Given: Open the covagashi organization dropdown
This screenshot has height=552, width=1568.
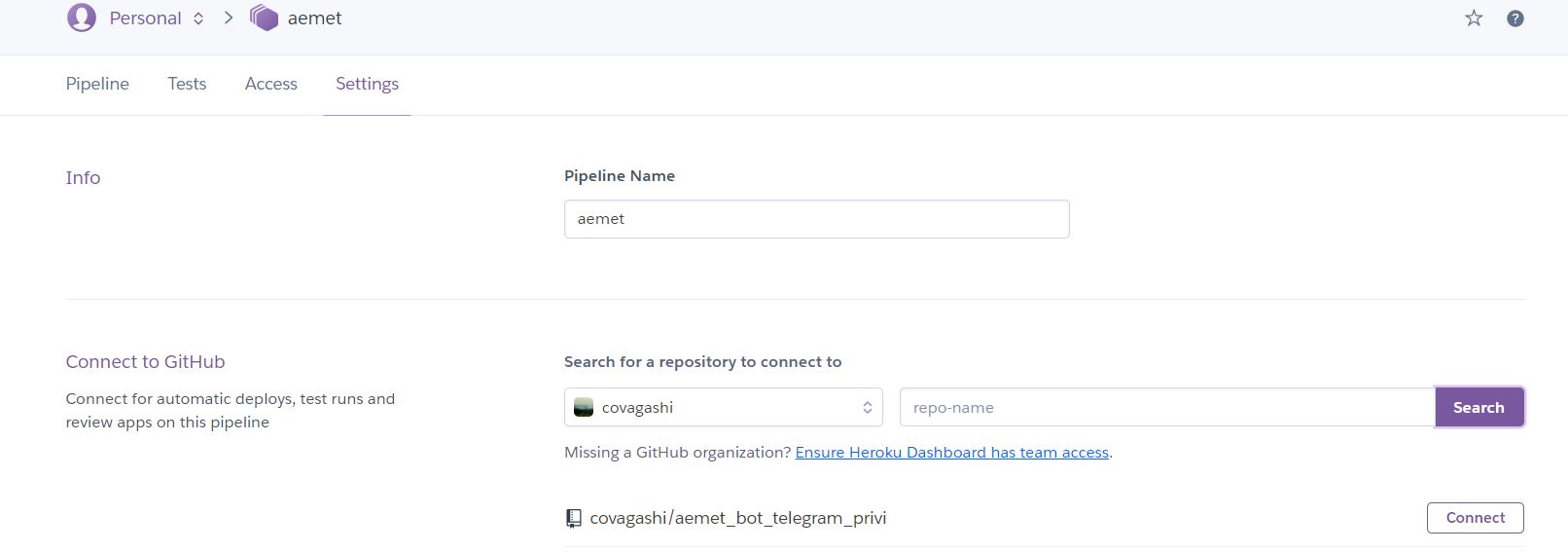Looking at the screenshot, I should pyautogui.click(x=723, y=407).
